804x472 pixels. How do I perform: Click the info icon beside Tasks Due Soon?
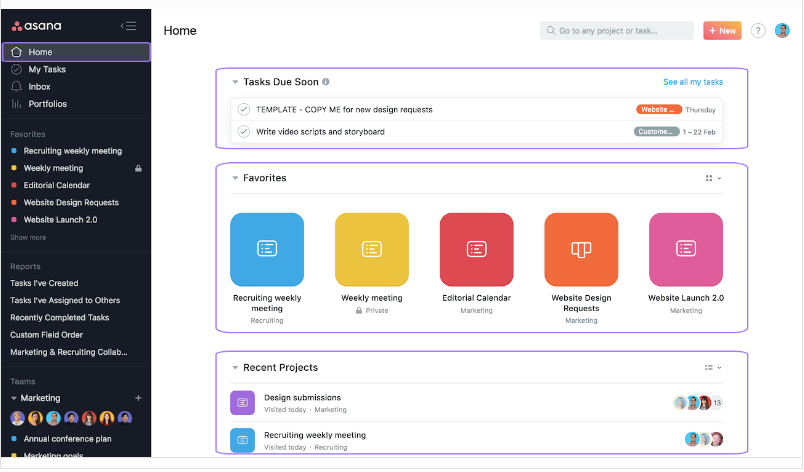(326, 82)
